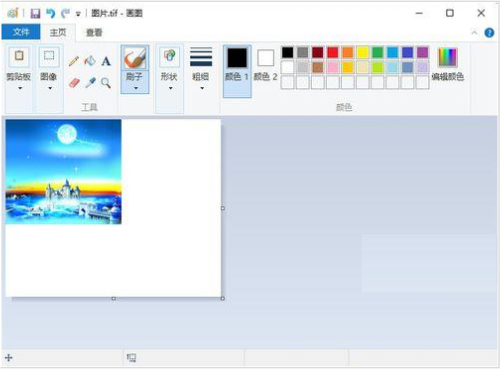Collapse the ribbon with the chevron
The image size is (500, 370).
[x=474, y=33]
